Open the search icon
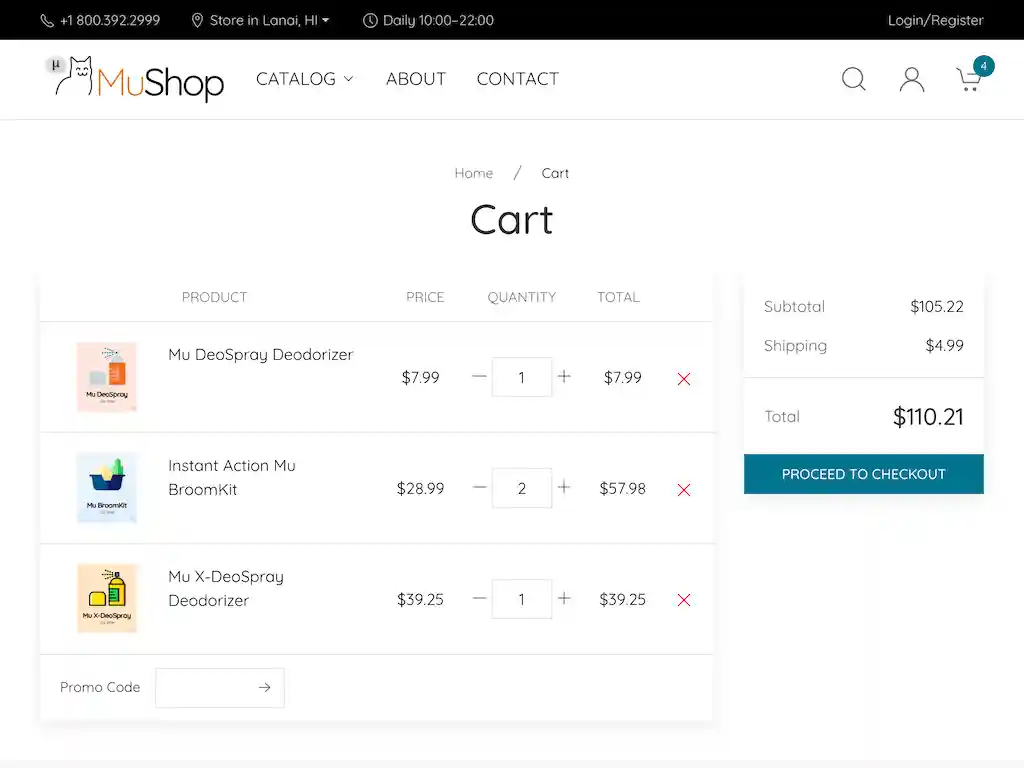Image resolution: width=1024 pixels, height=768 pixels. [x=853, y=79]
